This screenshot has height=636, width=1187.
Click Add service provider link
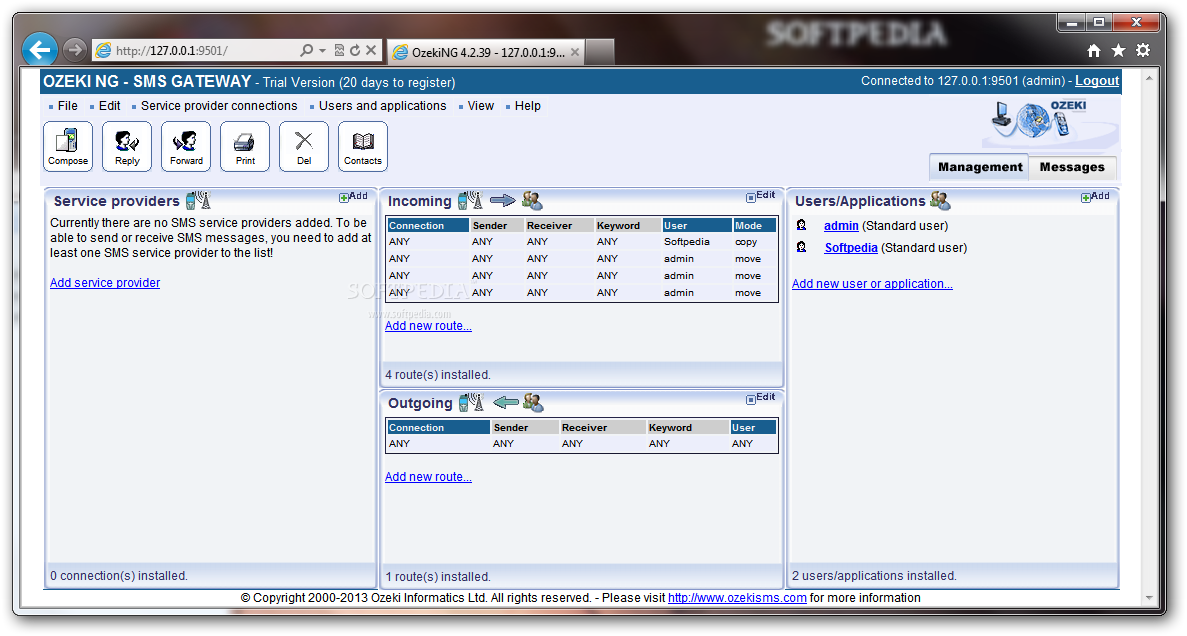(x=105, y=282)
